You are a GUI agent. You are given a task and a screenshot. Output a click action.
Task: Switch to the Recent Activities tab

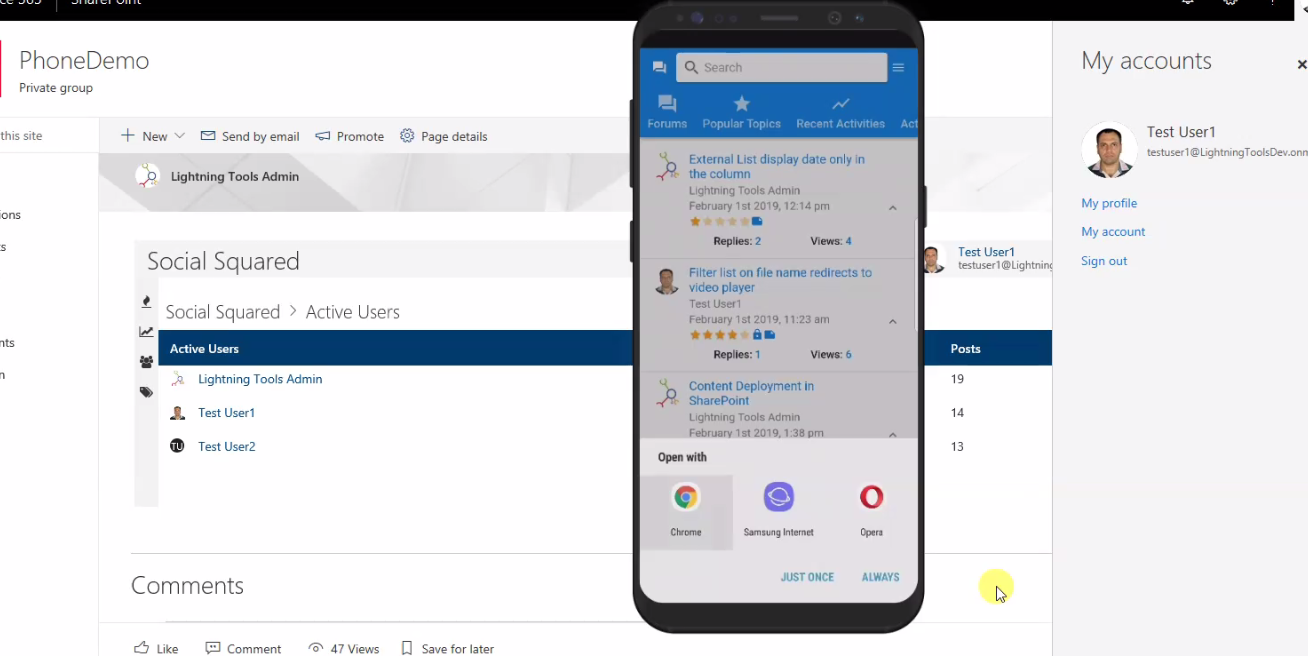(840, 112)
